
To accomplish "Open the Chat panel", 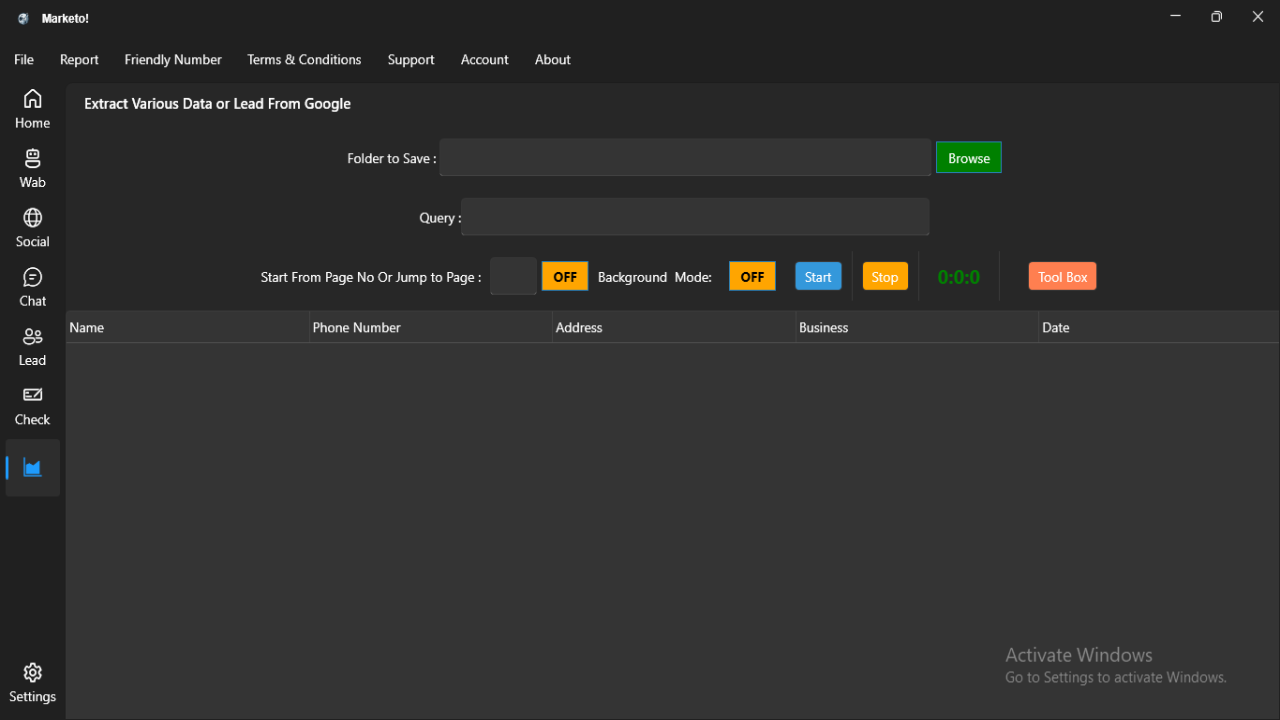I will point(32,285).
